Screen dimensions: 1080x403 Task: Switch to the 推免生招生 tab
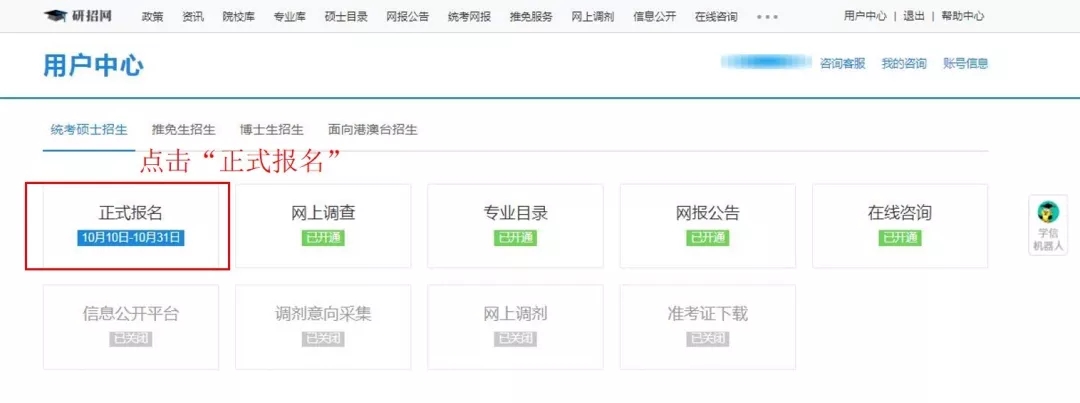tap(184, 130)
